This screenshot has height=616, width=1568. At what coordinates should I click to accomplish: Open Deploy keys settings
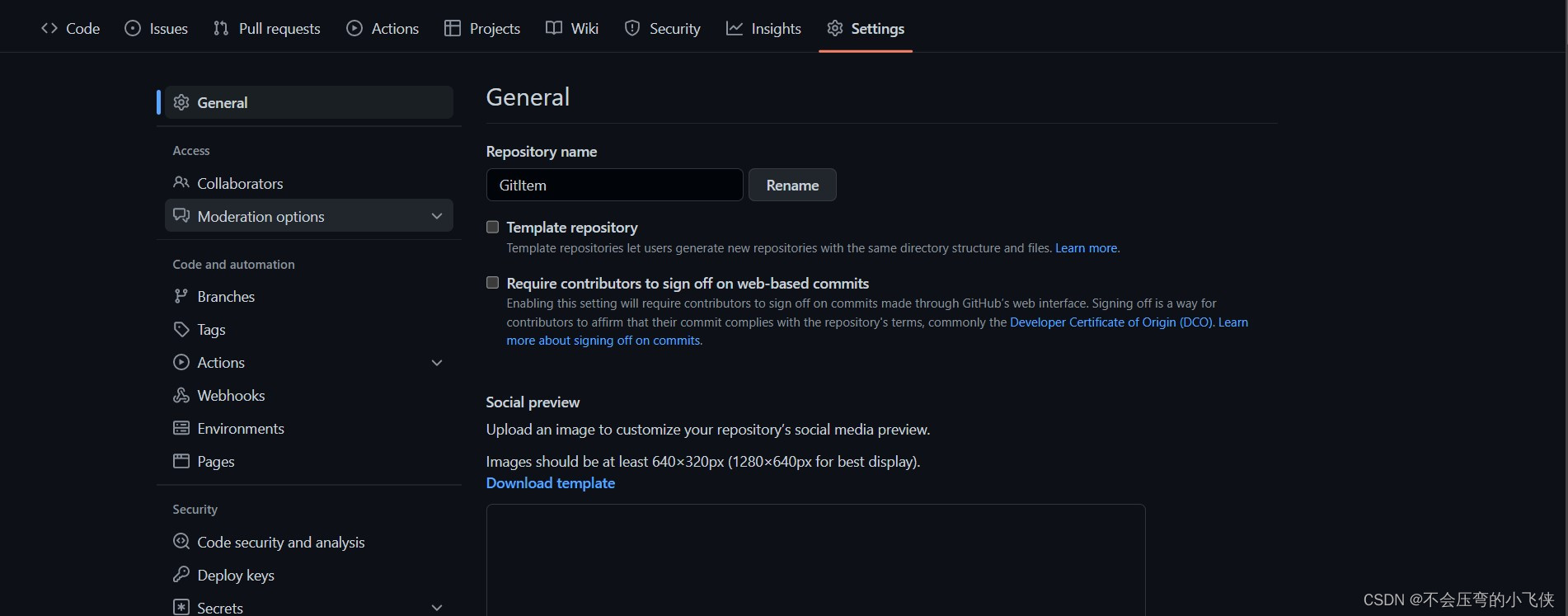[x=309, y=575]
